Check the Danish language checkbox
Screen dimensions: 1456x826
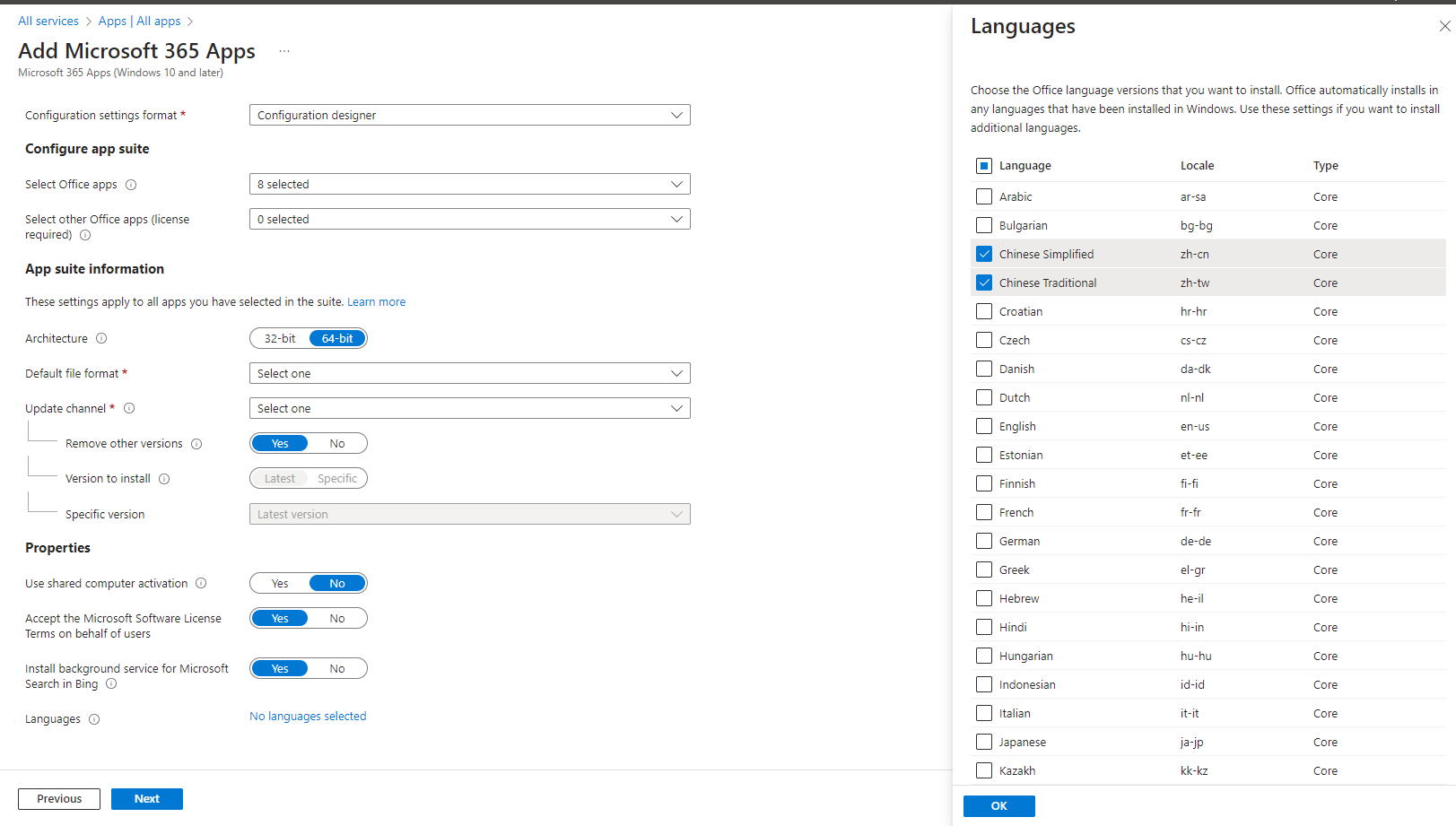click(x=984, y=369)
